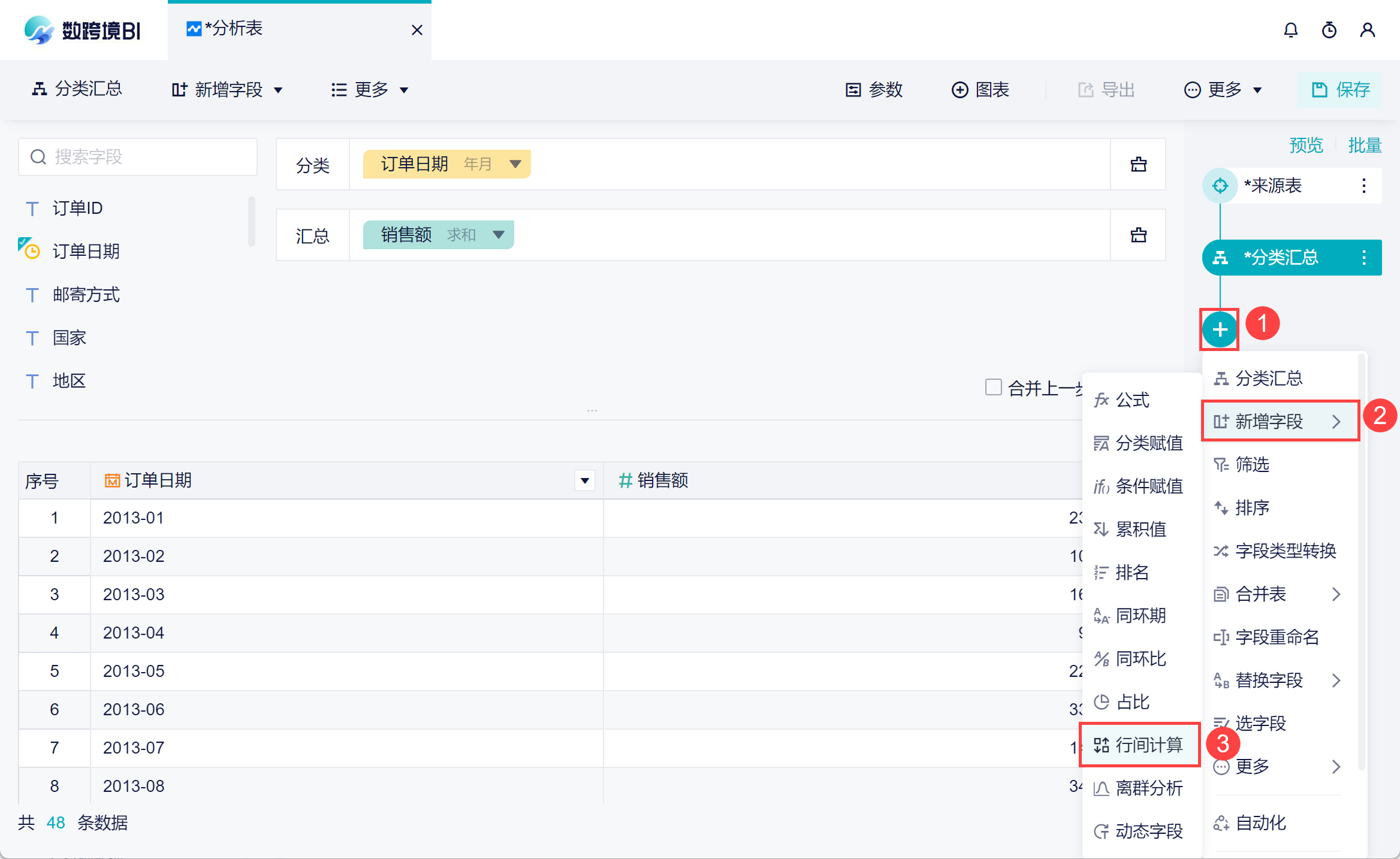Expand the 销售额 求和 dropdown arrow
The width and height of the screenshot is (1400, 859).
point(498,235)
